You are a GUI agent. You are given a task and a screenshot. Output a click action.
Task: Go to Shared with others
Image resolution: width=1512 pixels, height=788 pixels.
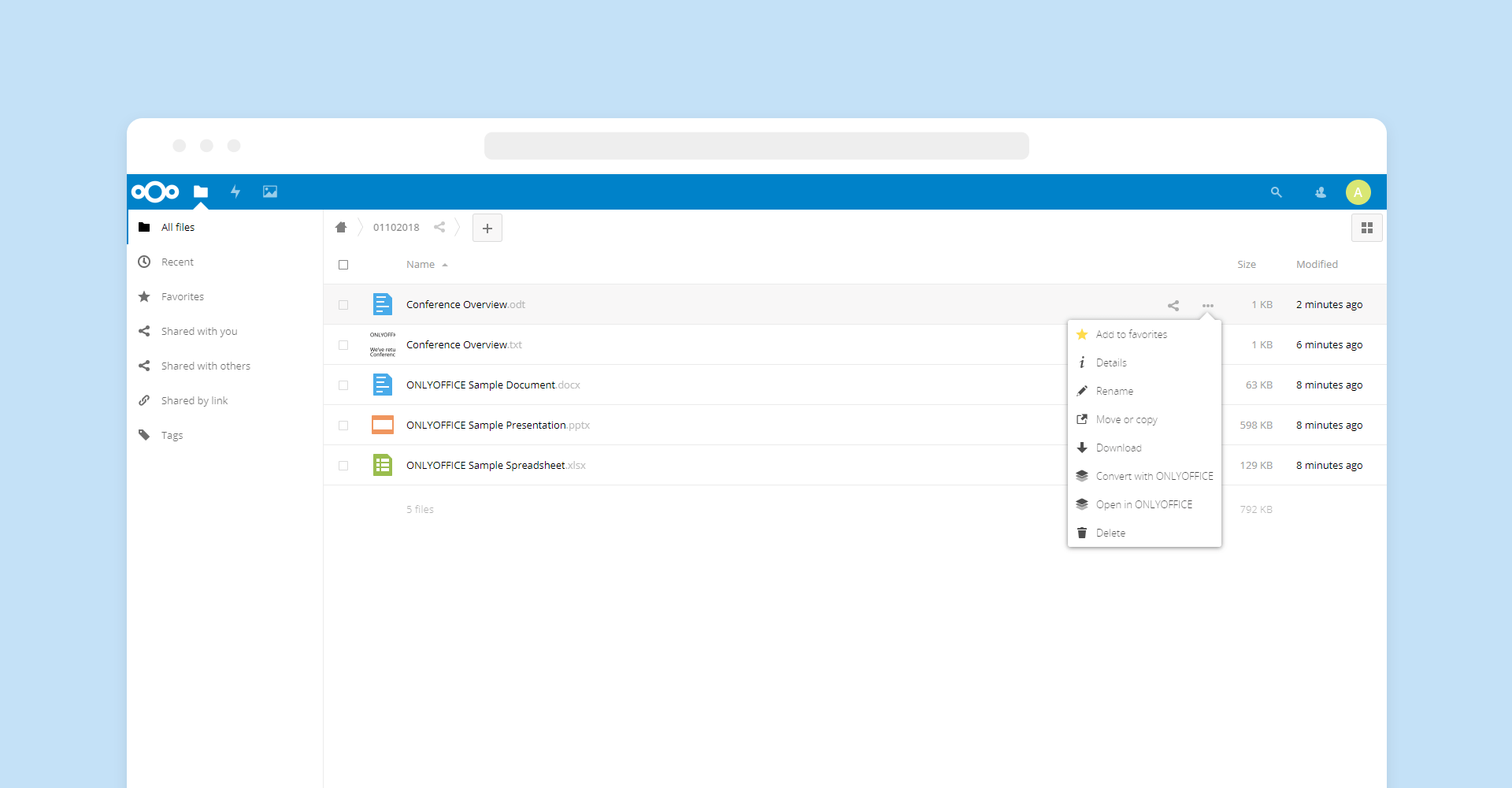(206, 366)
